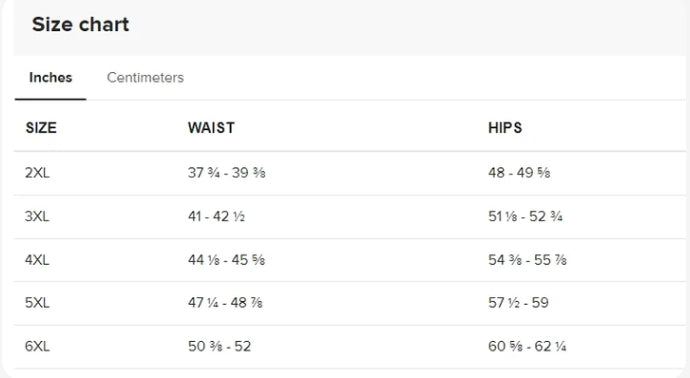Image resolution: width=690 pixels, height=378 pixels.
Task: Click the 4XL waist value 44 ⅛ - 45 ⅝
Action: pos(227,260)
